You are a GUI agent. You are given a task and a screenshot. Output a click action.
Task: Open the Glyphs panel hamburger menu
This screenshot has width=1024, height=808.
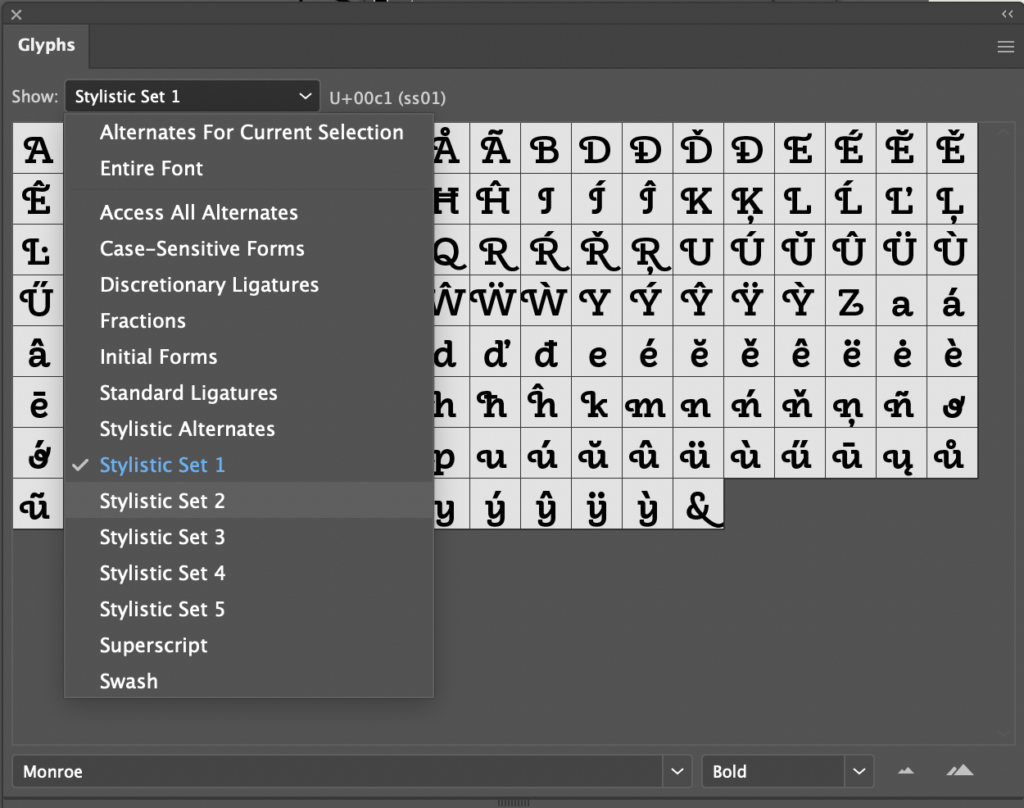pyautogui.click(x=1006, y=47)
